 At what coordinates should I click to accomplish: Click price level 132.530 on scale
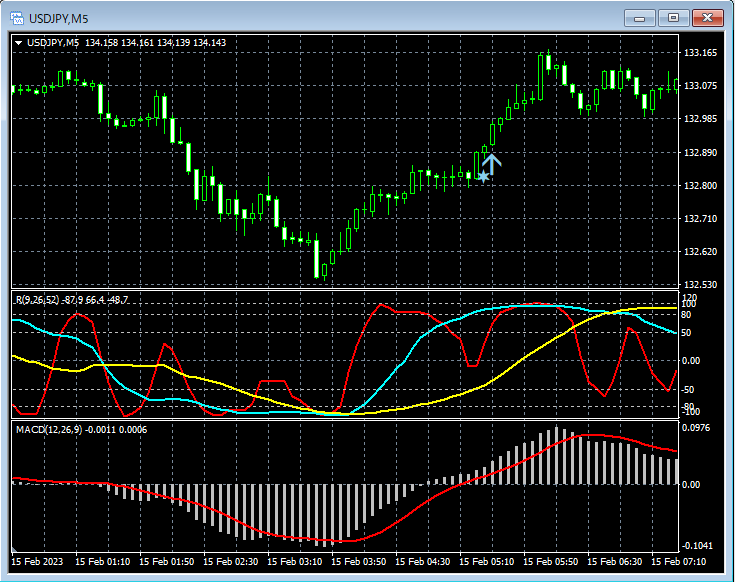(x=700, y=284)
